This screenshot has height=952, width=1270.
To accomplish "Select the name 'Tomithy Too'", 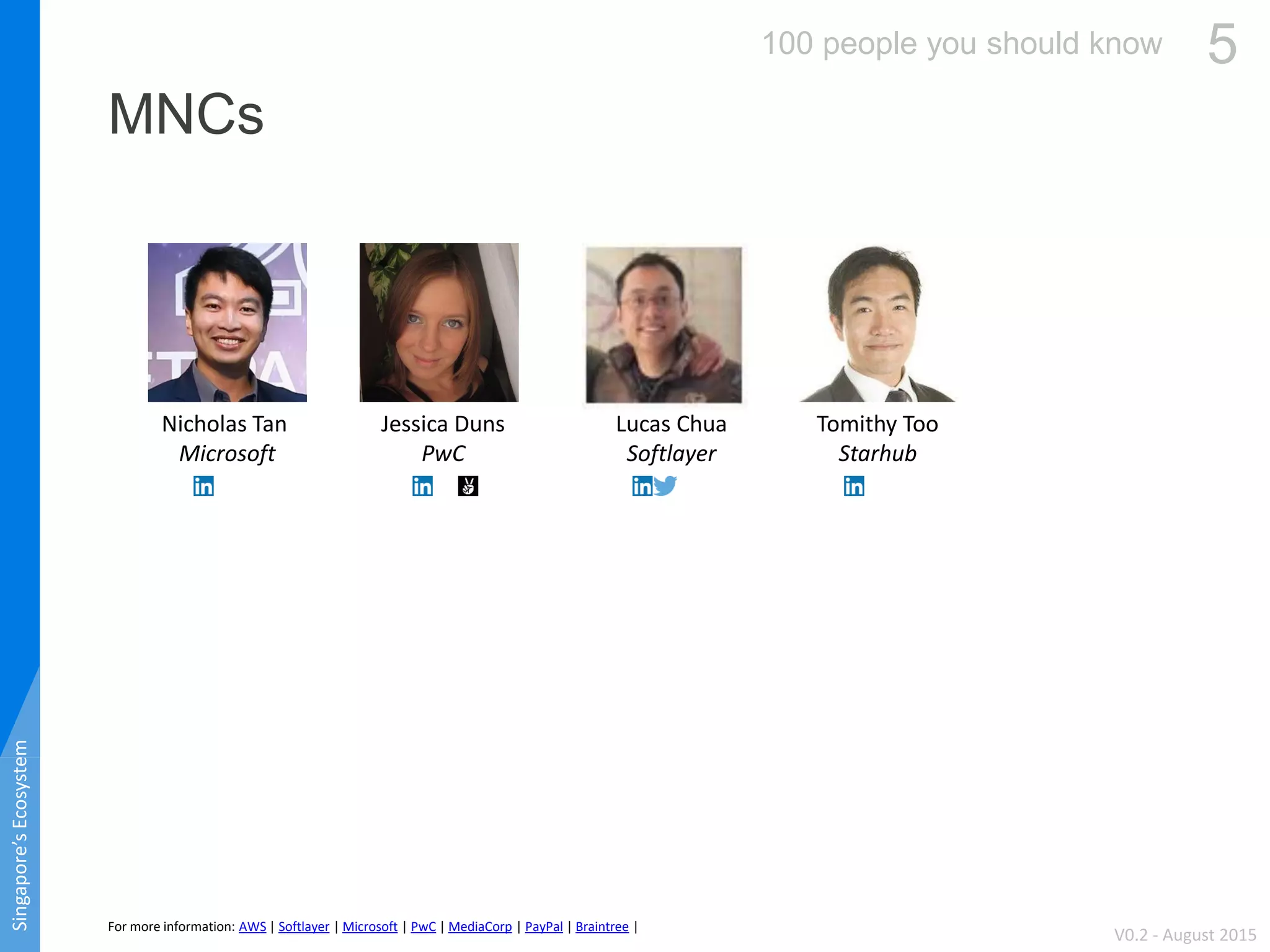I will pyautogui.click(x=877, y=425).
